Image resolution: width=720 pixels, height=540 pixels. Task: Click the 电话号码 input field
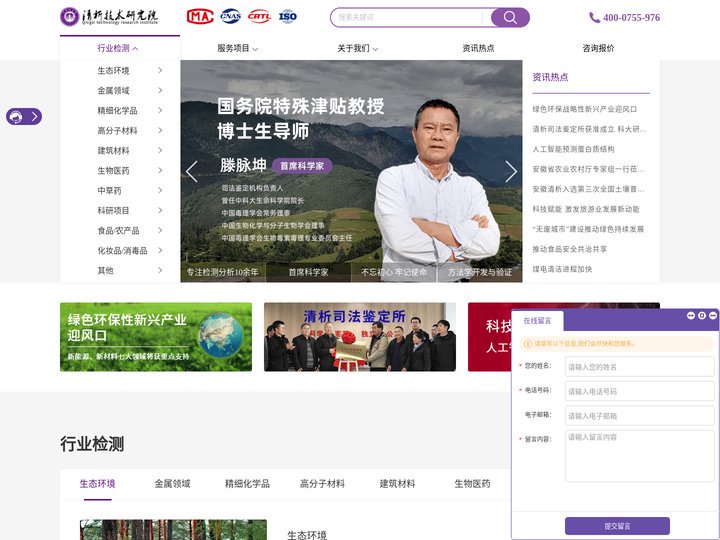[639, 391]
